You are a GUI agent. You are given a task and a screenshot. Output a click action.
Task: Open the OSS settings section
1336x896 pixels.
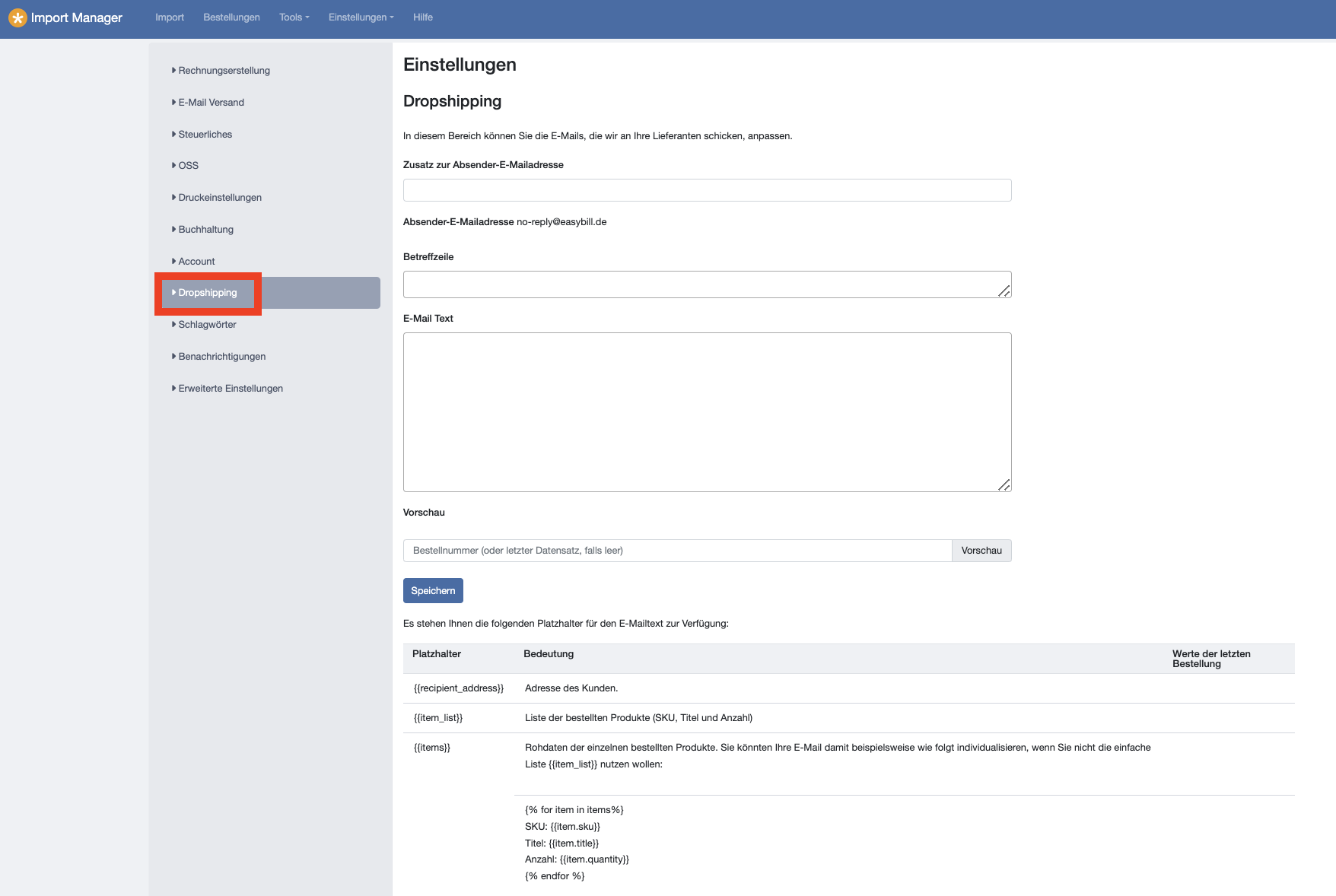coord(188,166)
